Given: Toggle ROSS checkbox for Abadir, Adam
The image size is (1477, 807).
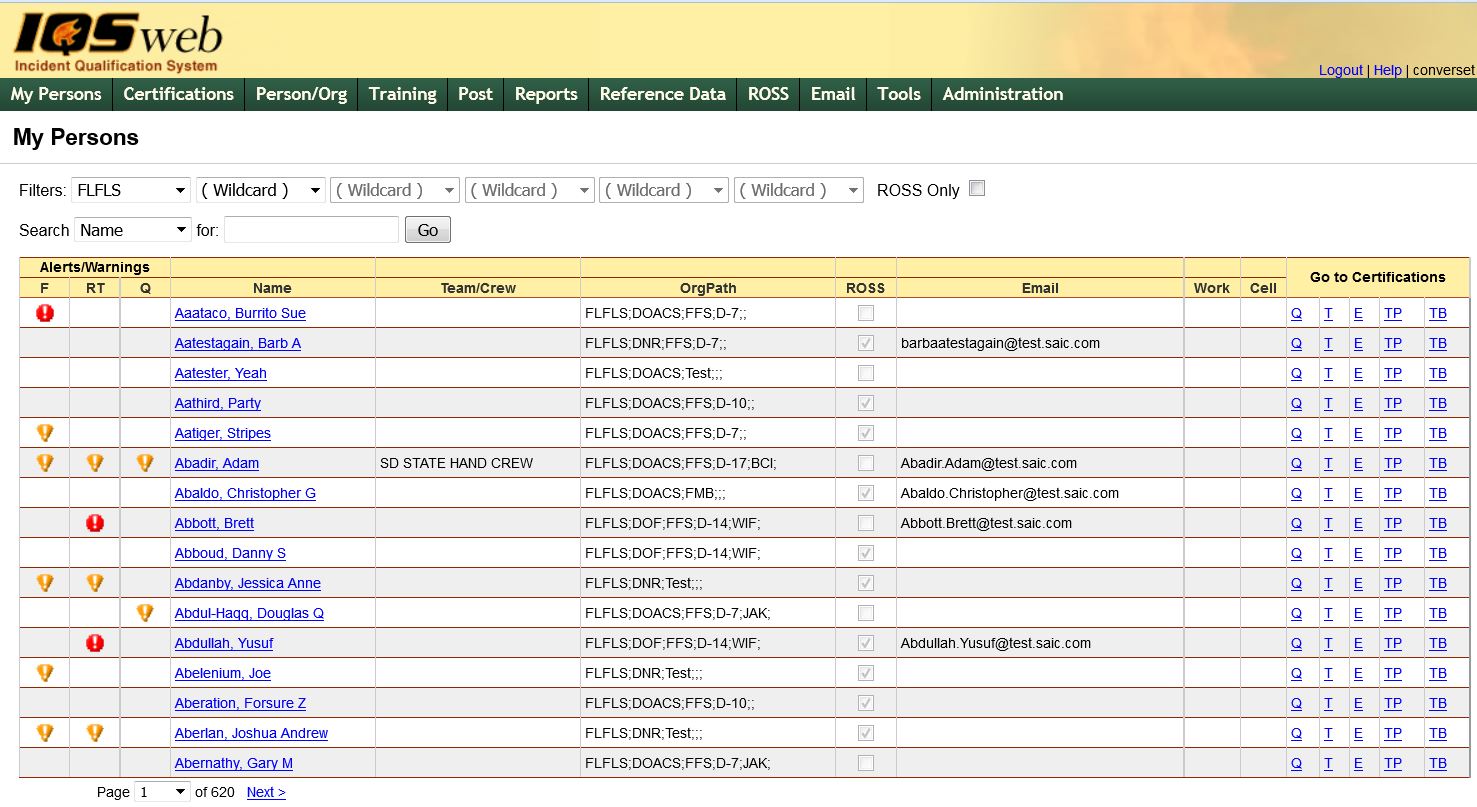Looking at the screenshot, I should click(866, 463).
